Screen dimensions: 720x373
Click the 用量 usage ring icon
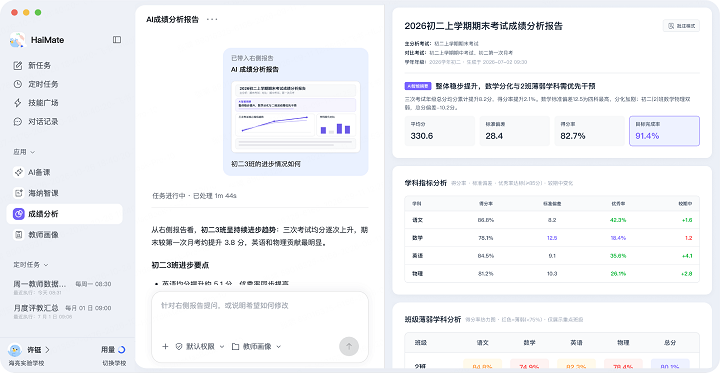tap(122, 350)
